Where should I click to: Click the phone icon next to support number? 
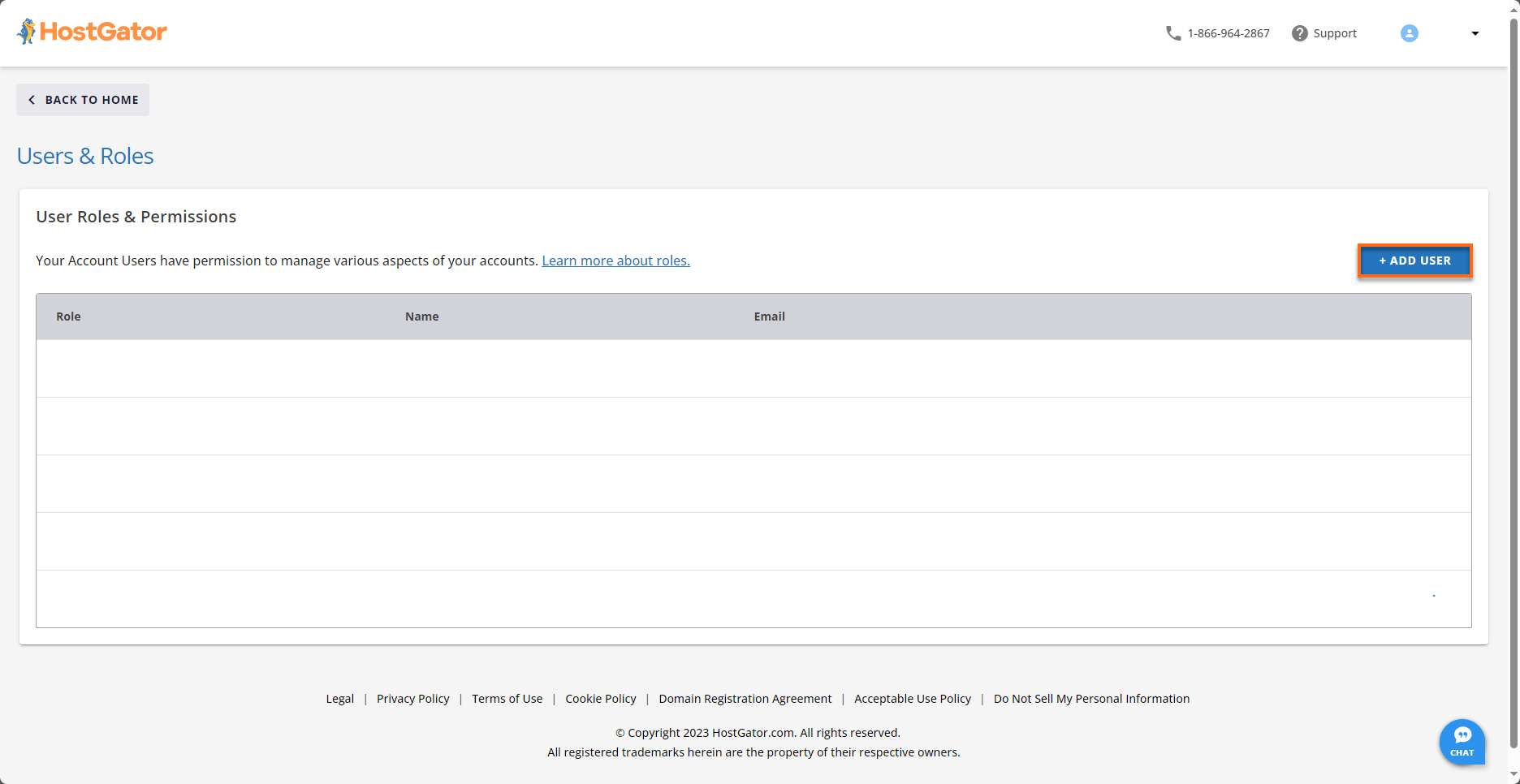(1172, 33)
